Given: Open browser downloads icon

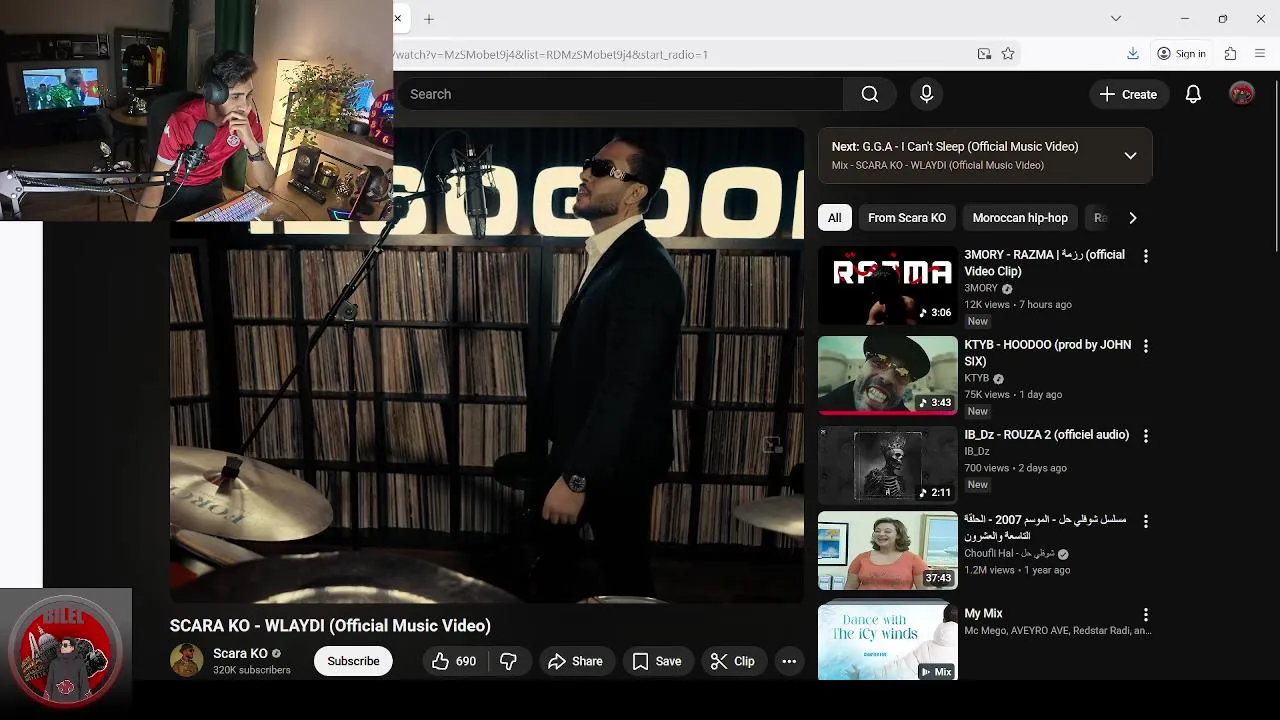Looking at the screenshot, I should coord(1133,54).
